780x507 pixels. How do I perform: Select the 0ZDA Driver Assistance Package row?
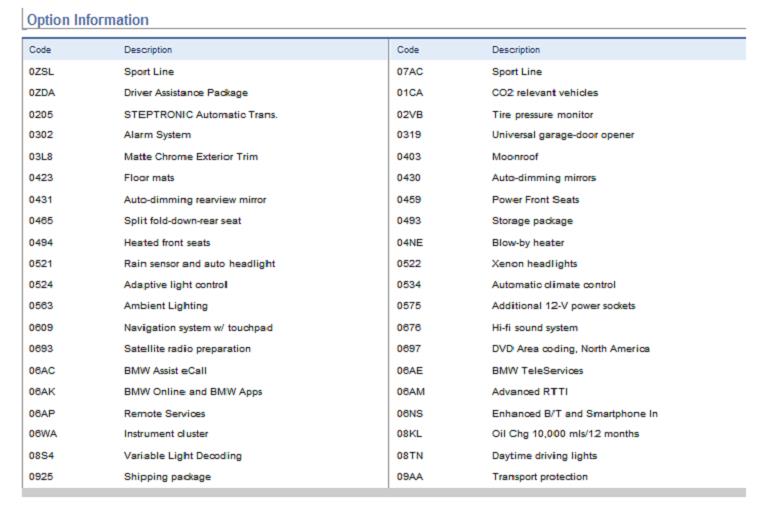pos(185,93)
